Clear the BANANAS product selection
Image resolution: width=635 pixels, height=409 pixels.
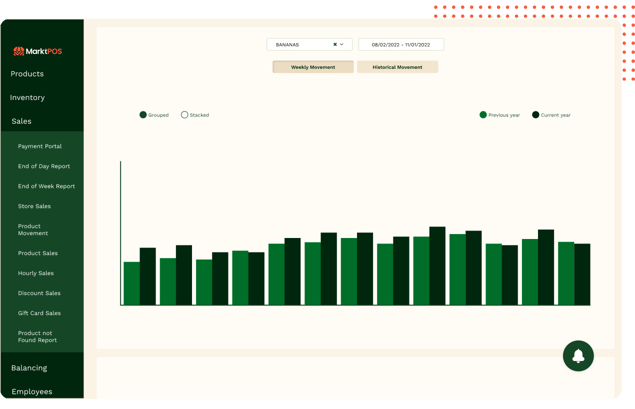point(335,45)
